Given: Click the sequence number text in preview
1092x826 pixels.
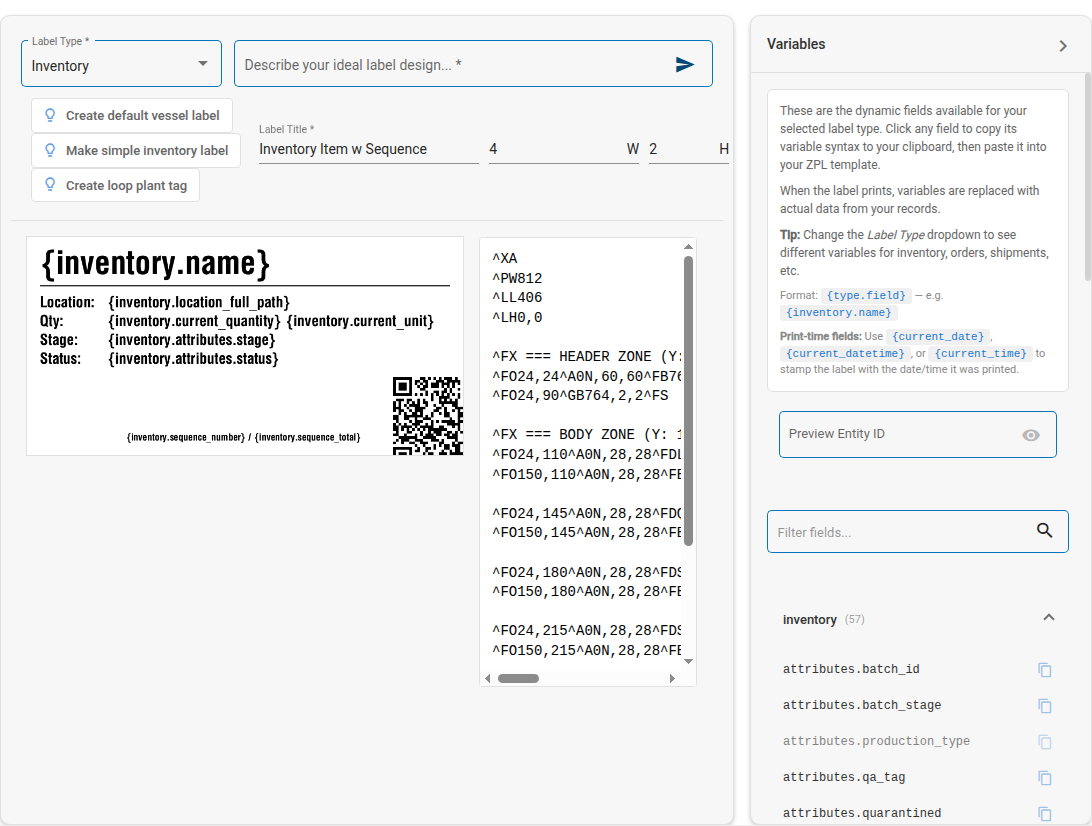Looking at the screenshot, I should click(243, 437).
